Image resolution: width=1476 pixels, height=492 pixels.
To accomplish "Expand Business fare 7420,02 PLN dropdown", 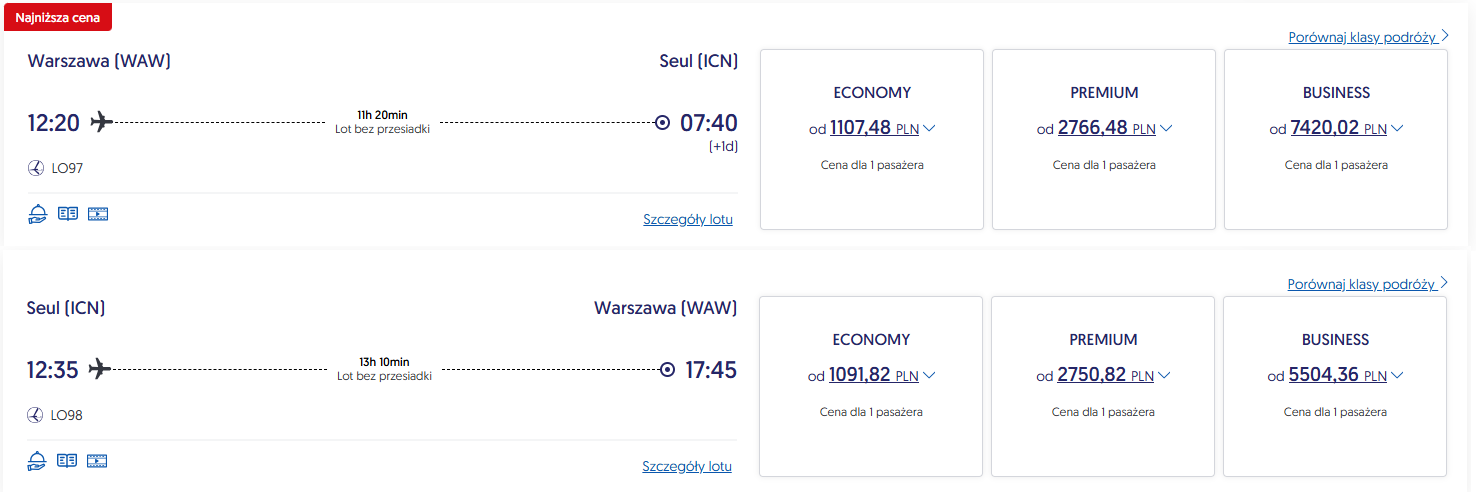I will (1397, 128).
